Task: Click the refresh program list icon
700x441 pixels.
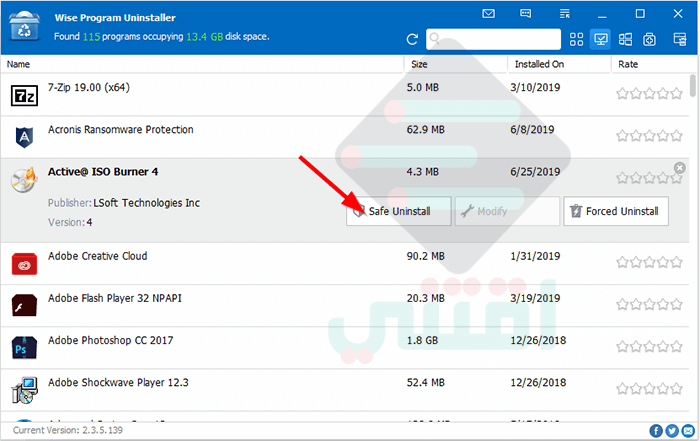Action: pos(412,39)
